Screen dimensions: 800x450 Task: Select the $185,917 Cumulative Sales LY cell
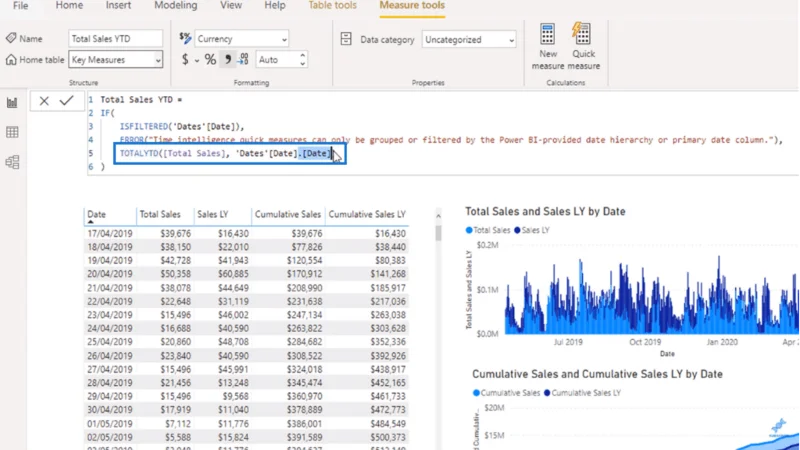pyautogui.click(x=388, y=288)
